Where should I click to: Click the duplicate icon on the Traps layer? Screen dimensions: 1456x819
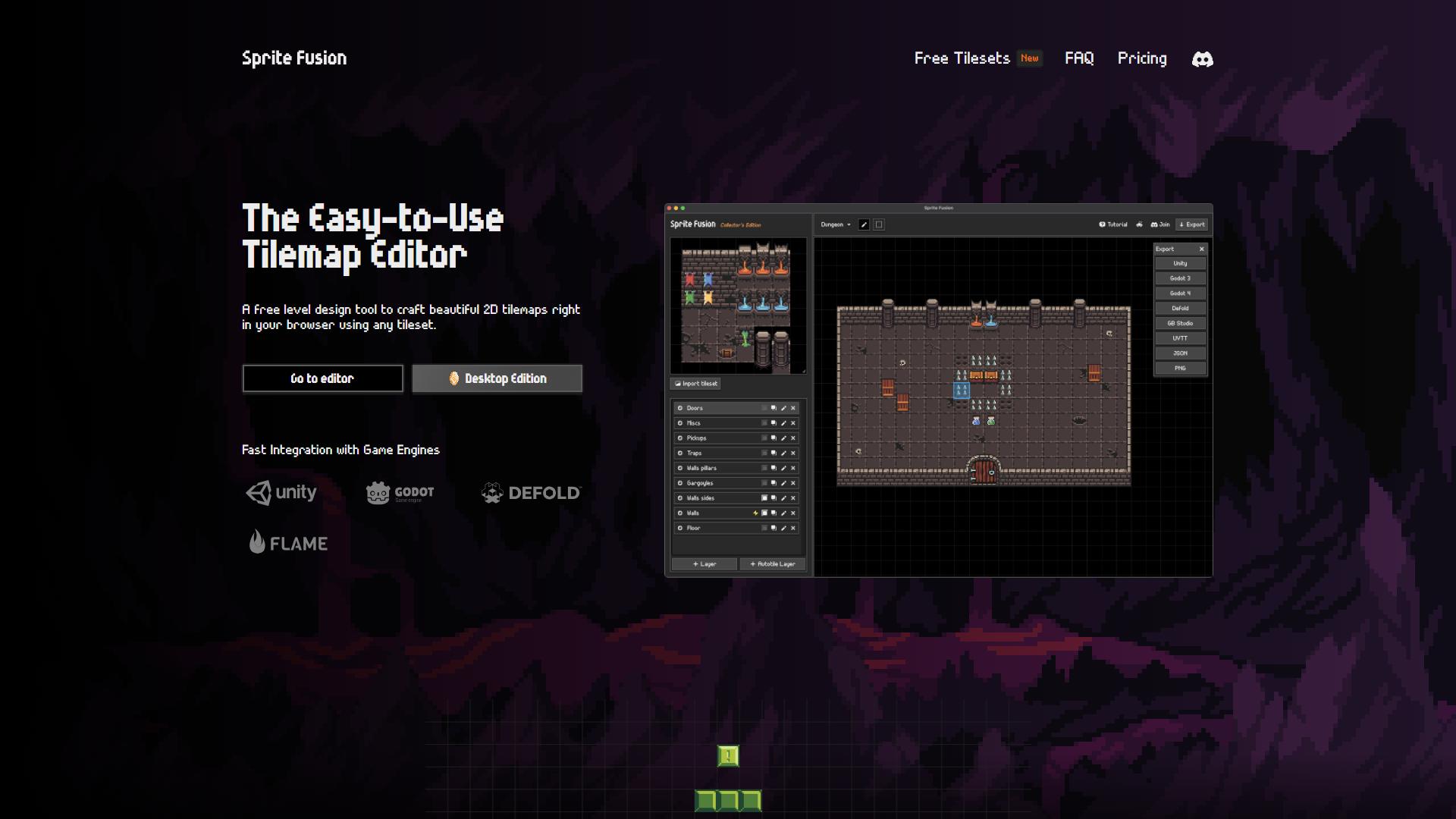[x=773, y=453]
